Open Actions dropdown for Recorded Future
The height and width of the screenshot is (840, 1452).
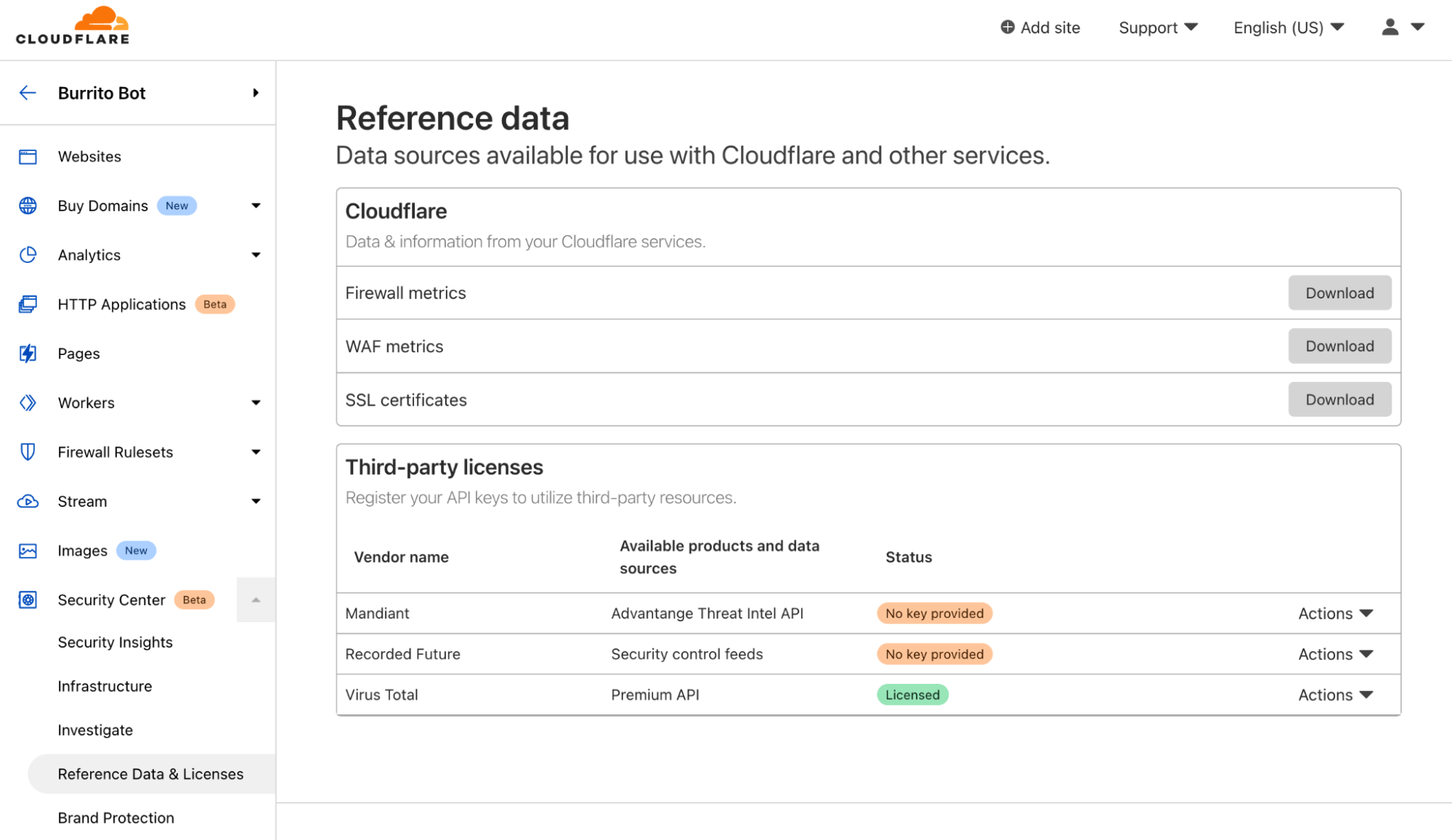(1335, 654)
